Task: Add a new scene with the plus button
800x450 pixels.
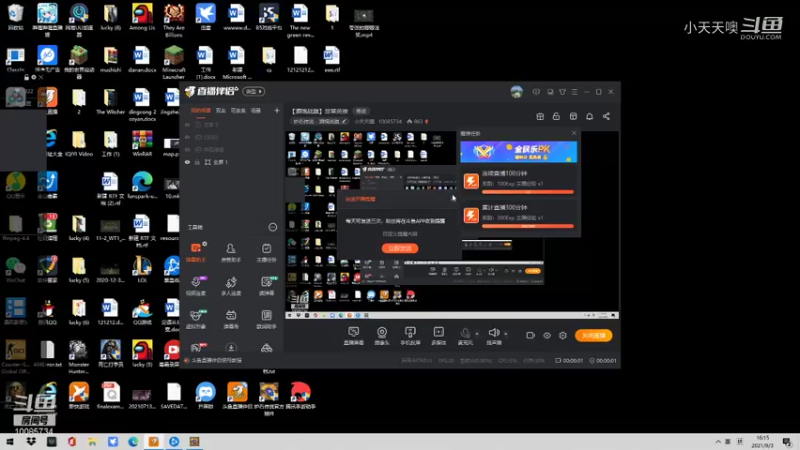Action: [x=277, y=110]
